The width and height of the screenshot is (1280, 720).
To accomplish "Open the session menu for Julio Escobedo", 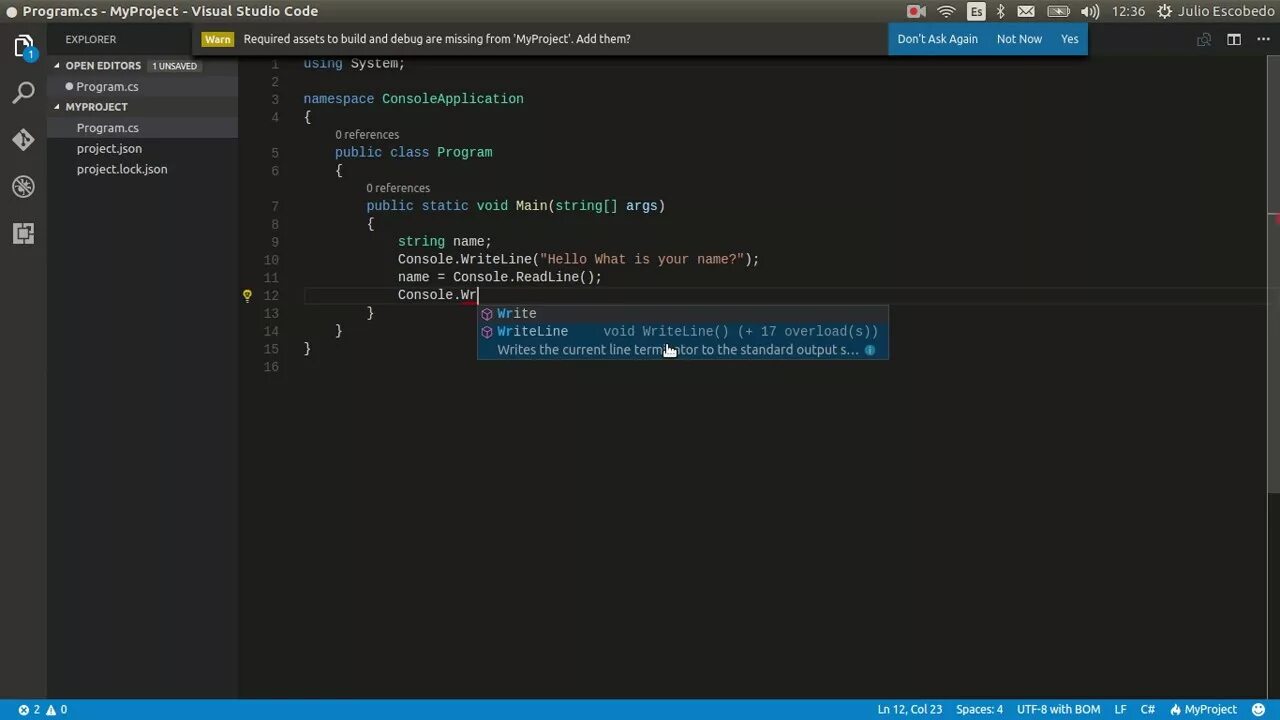I will coord(1215,11).
